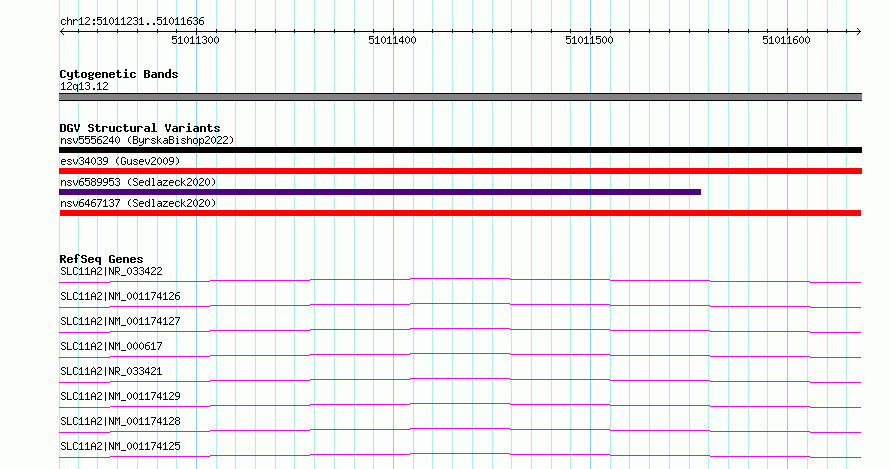Open transcript SLC11A2|NM_001174128 label
Image resolution: width=890 pixels, height=469 pixels.
click(x=120, y=421)
